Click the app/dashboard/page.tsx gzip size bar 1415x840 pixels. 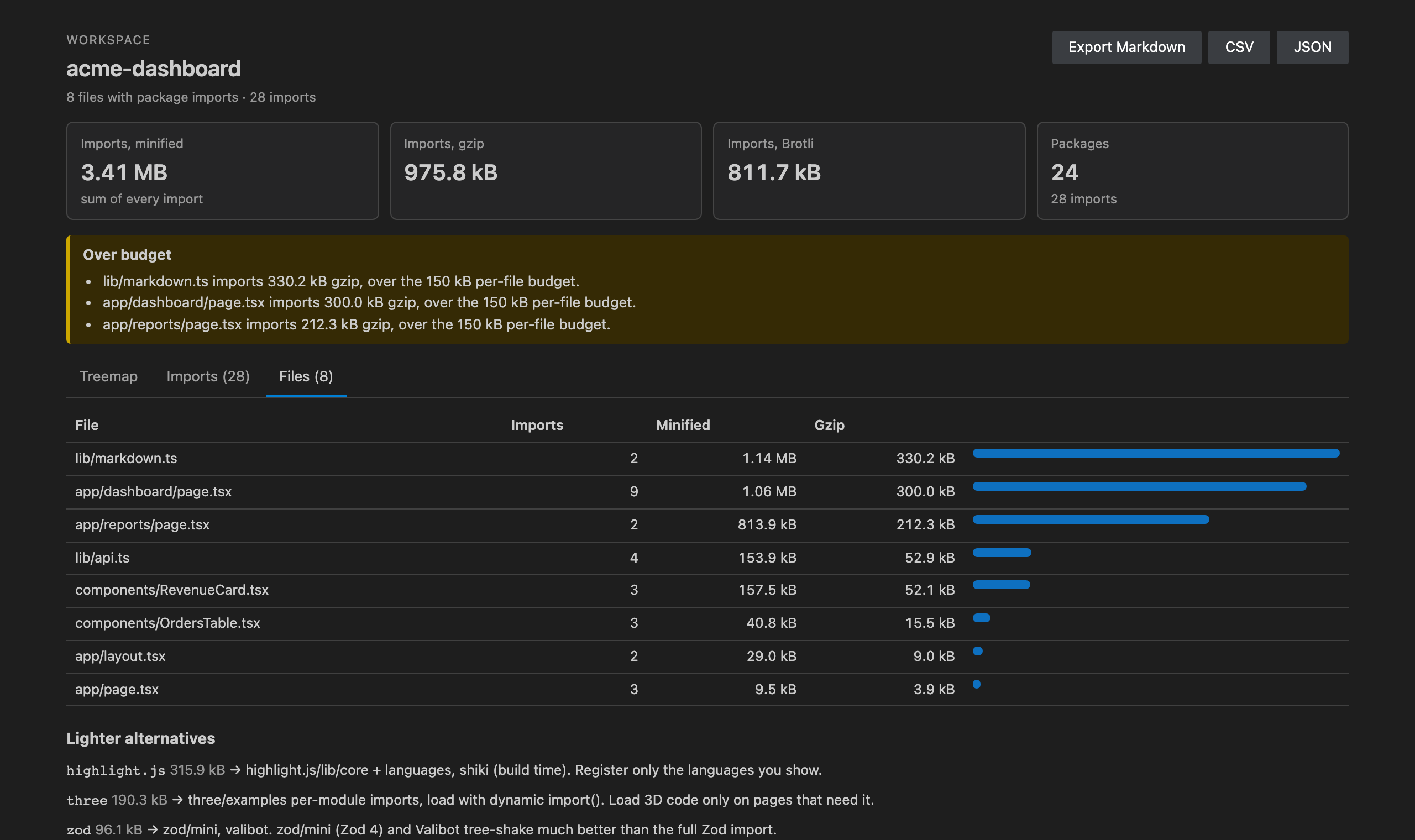pyautogui.click(x=1139, y=487)
